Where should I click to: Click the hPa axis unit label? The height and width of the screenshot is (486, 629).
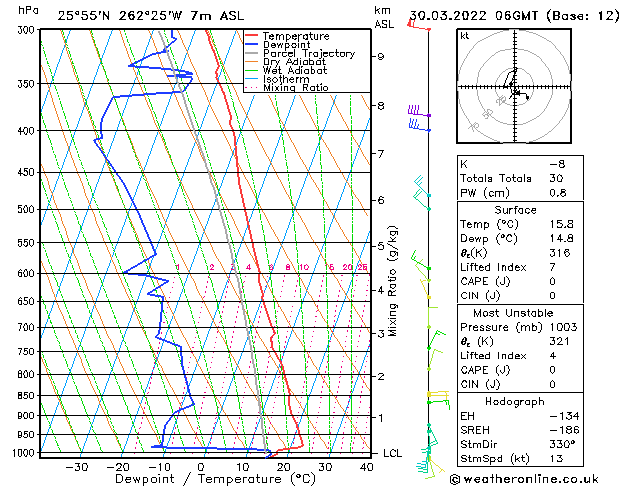(x=28, y=10)
